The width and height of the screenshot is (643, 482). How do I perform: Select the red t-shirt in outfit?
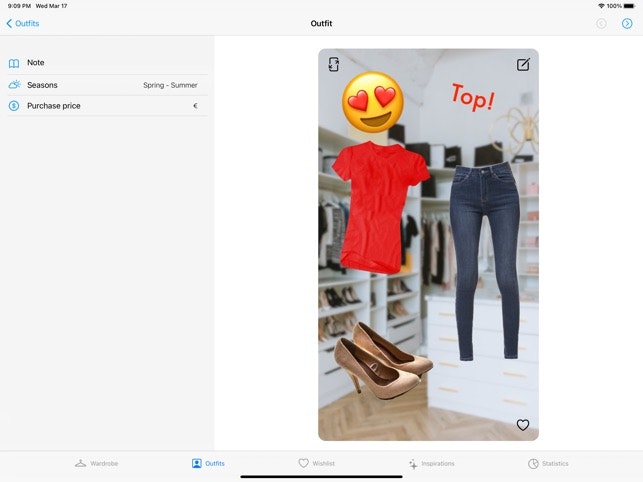(x=379, y=207)
